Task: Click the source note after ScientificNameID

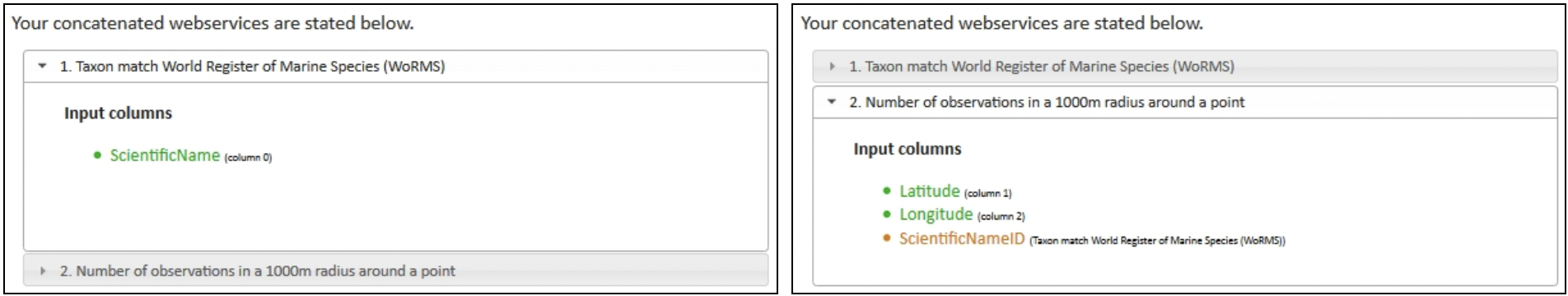Action: coord(1157,241)
